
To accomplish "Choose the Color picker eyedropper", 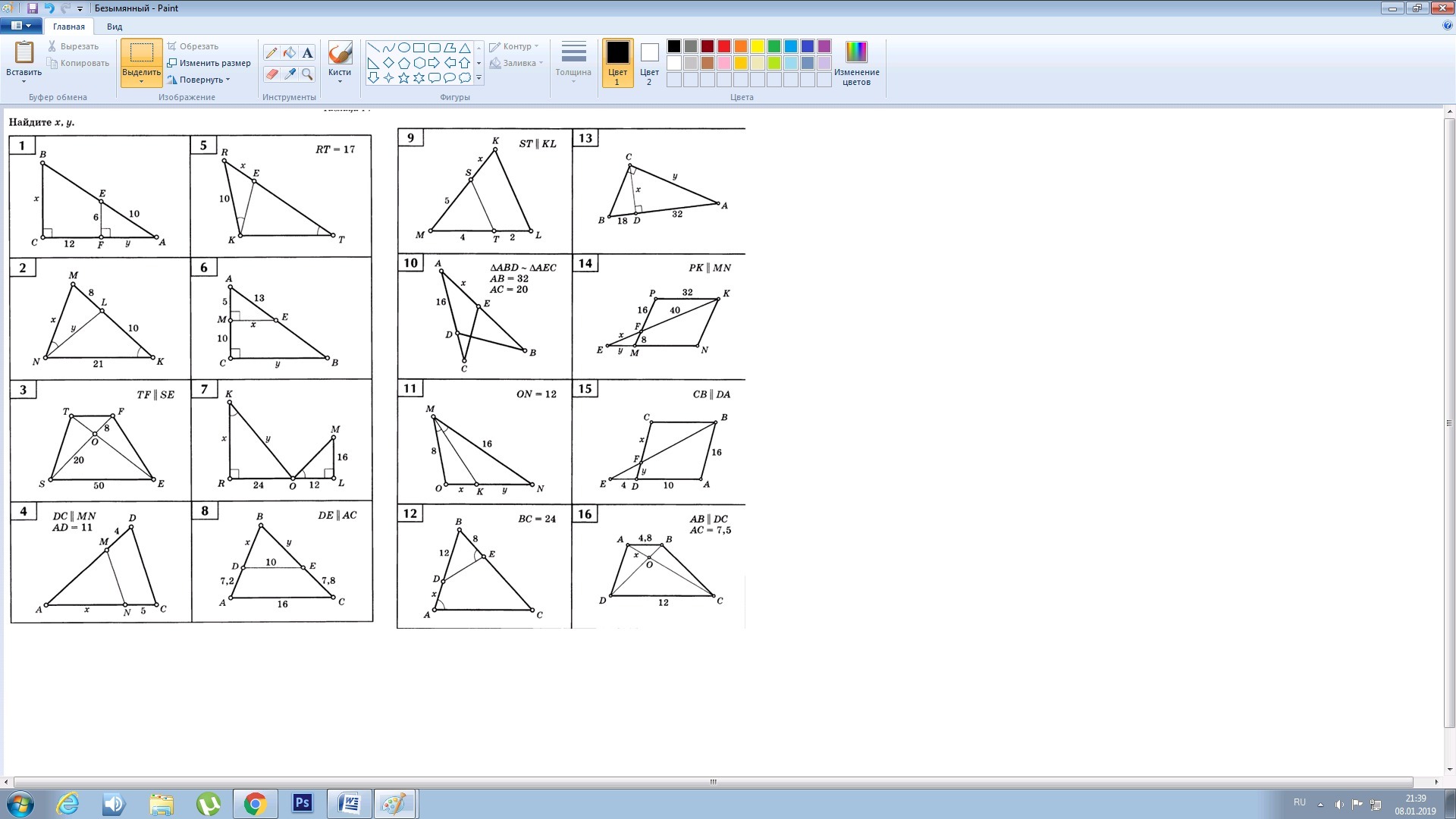I will point(289,74).
